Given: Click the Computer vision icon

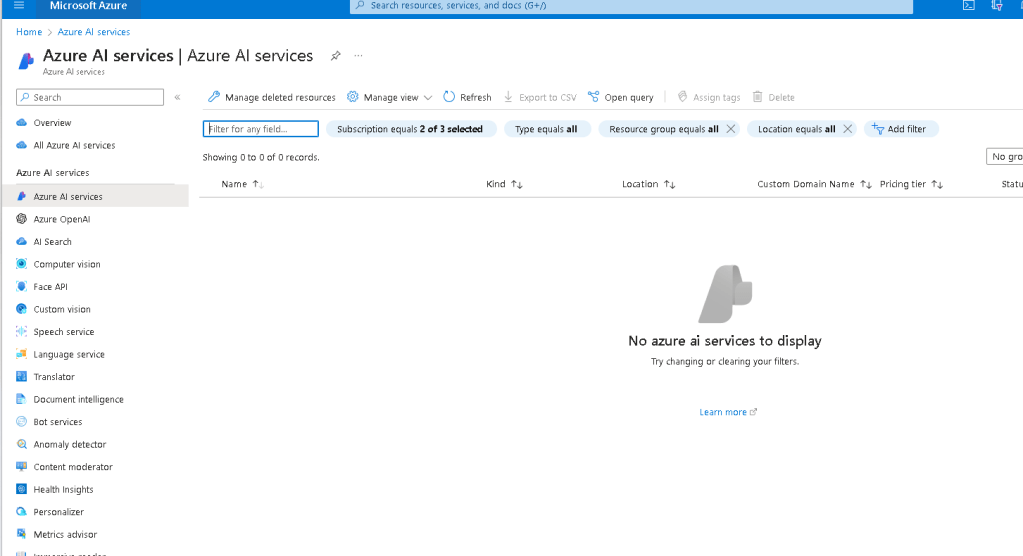Looking at the screenshot, I should (x=22, y=264).
